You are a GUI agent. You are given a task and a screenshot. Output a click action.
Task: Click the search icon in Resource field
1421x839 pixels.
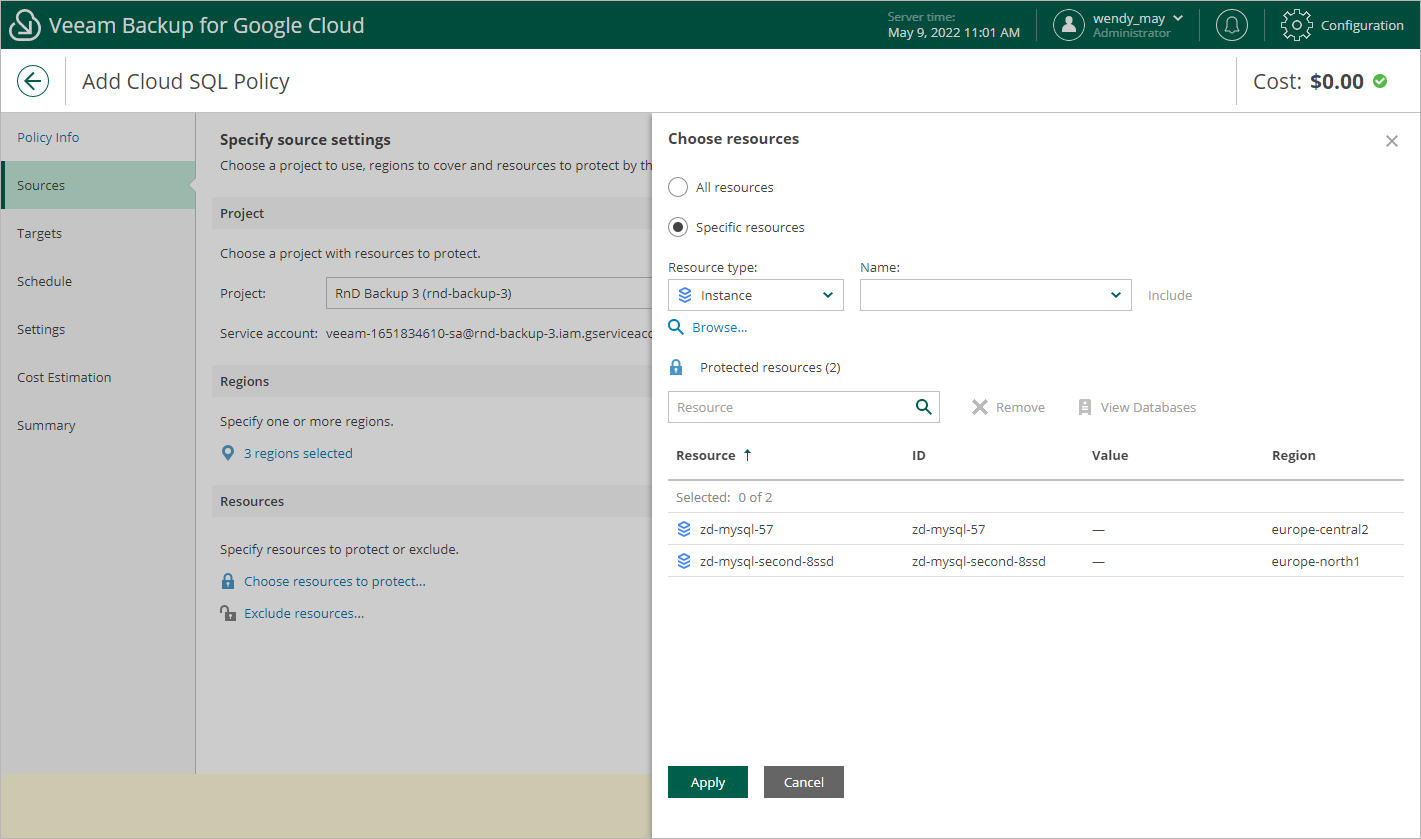pyautogui.click(x=924, y=407)
